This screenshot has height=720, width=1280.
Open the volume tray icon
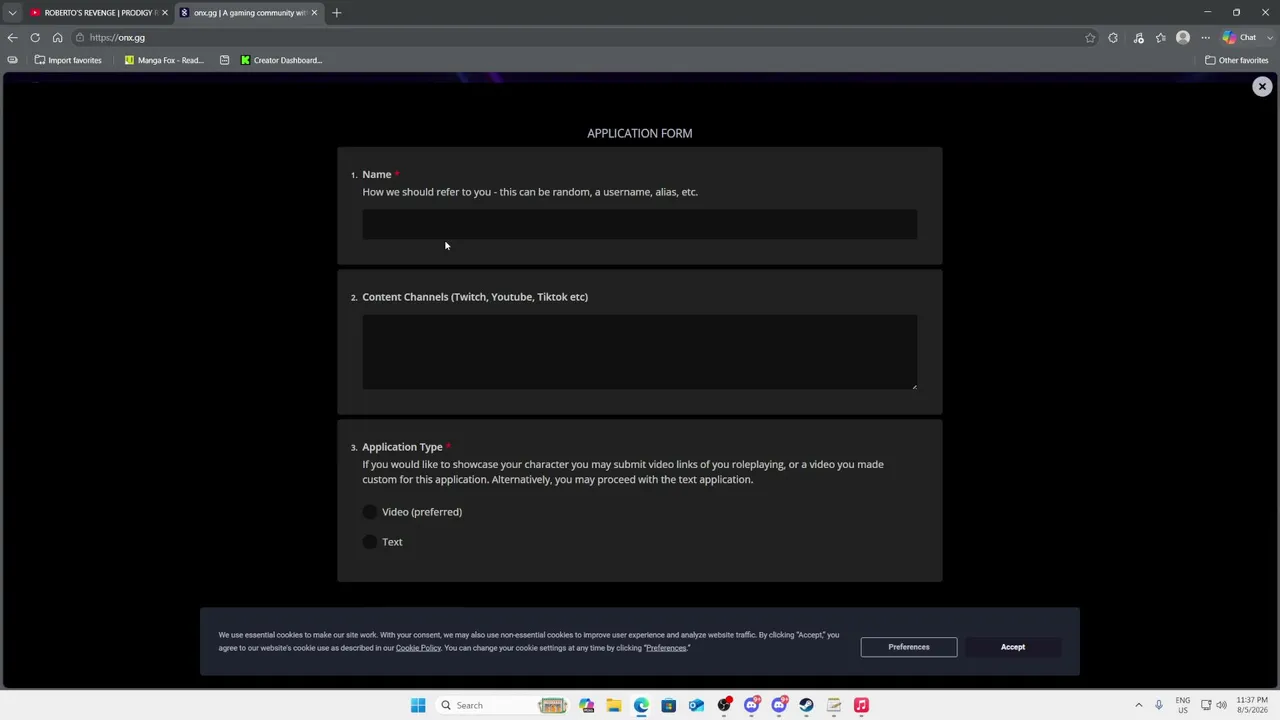point(1221,706)
